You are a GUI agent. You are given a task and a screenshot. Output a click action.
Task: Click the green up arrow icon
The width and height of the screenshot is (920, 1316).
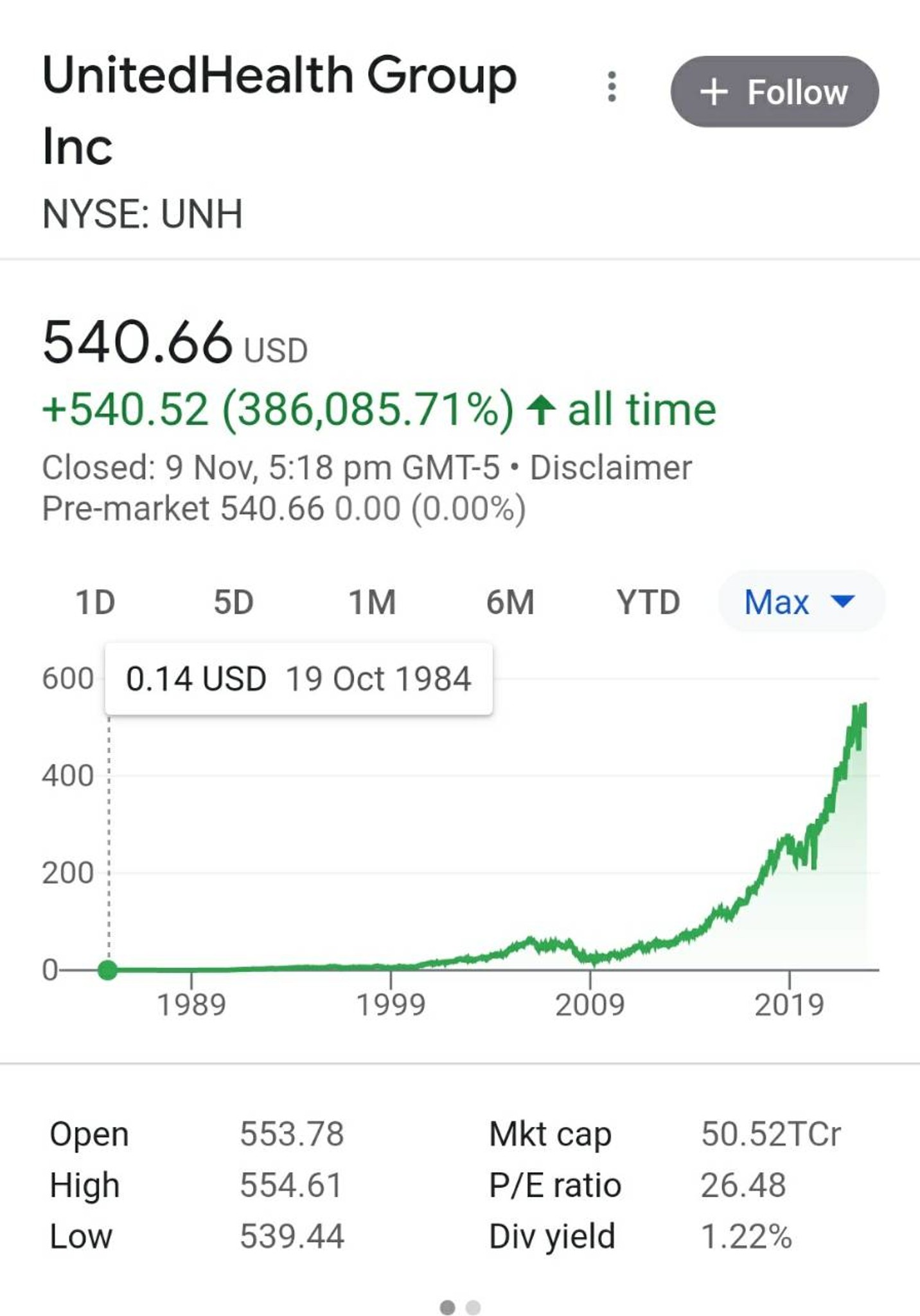point(540,409)
